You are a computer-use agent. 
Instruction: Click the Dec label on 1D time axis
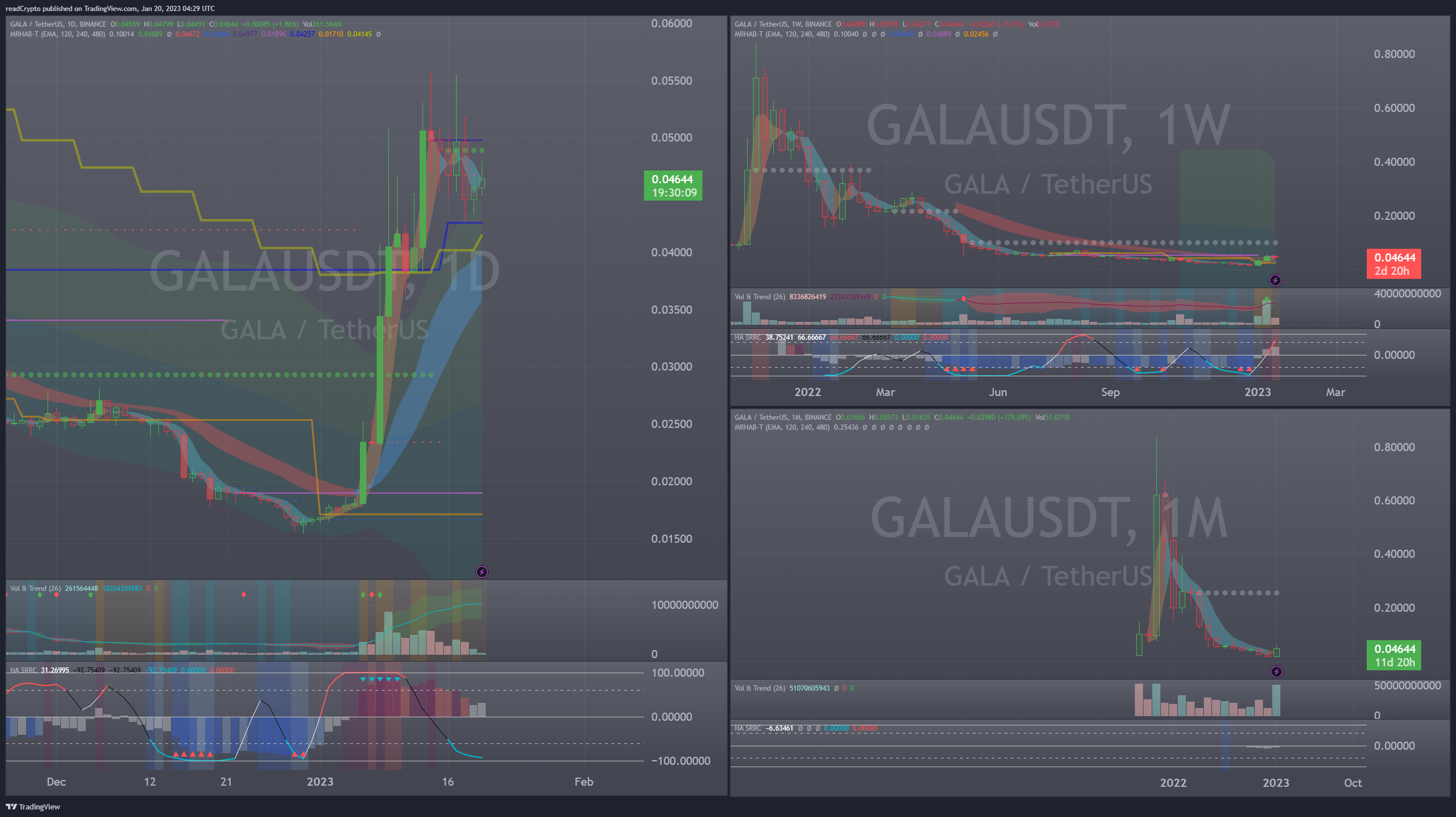click(x=56, y=782)
